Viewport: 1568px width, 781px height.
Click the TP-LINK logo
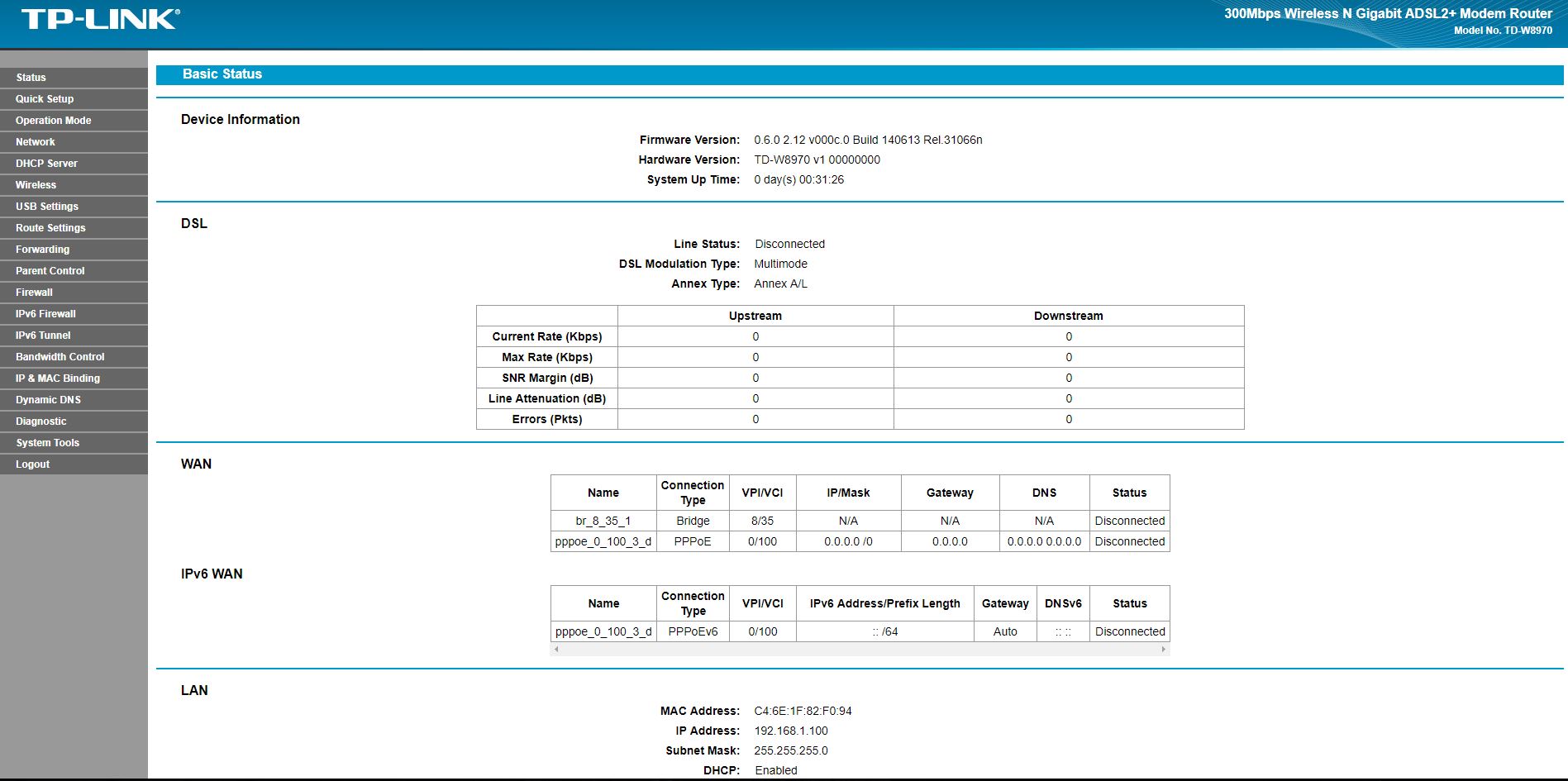[x=100, y=19]
